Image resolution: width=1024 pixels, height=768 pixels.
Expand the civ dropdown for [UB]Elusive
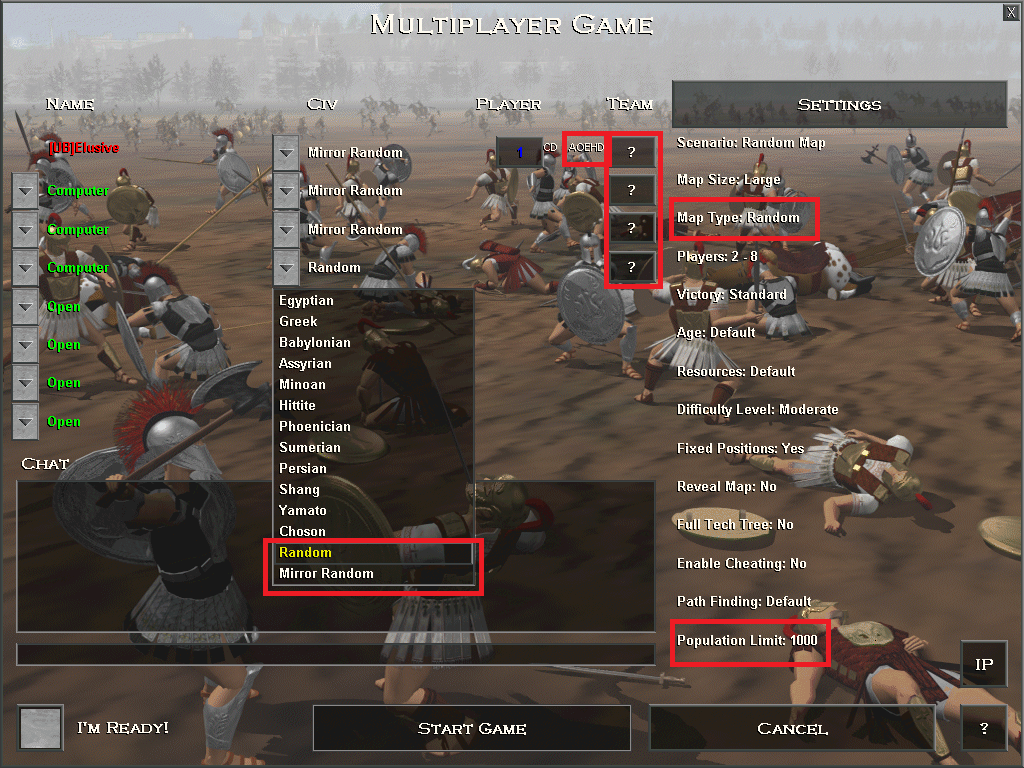pyautogui.click(x=285, y=153)
